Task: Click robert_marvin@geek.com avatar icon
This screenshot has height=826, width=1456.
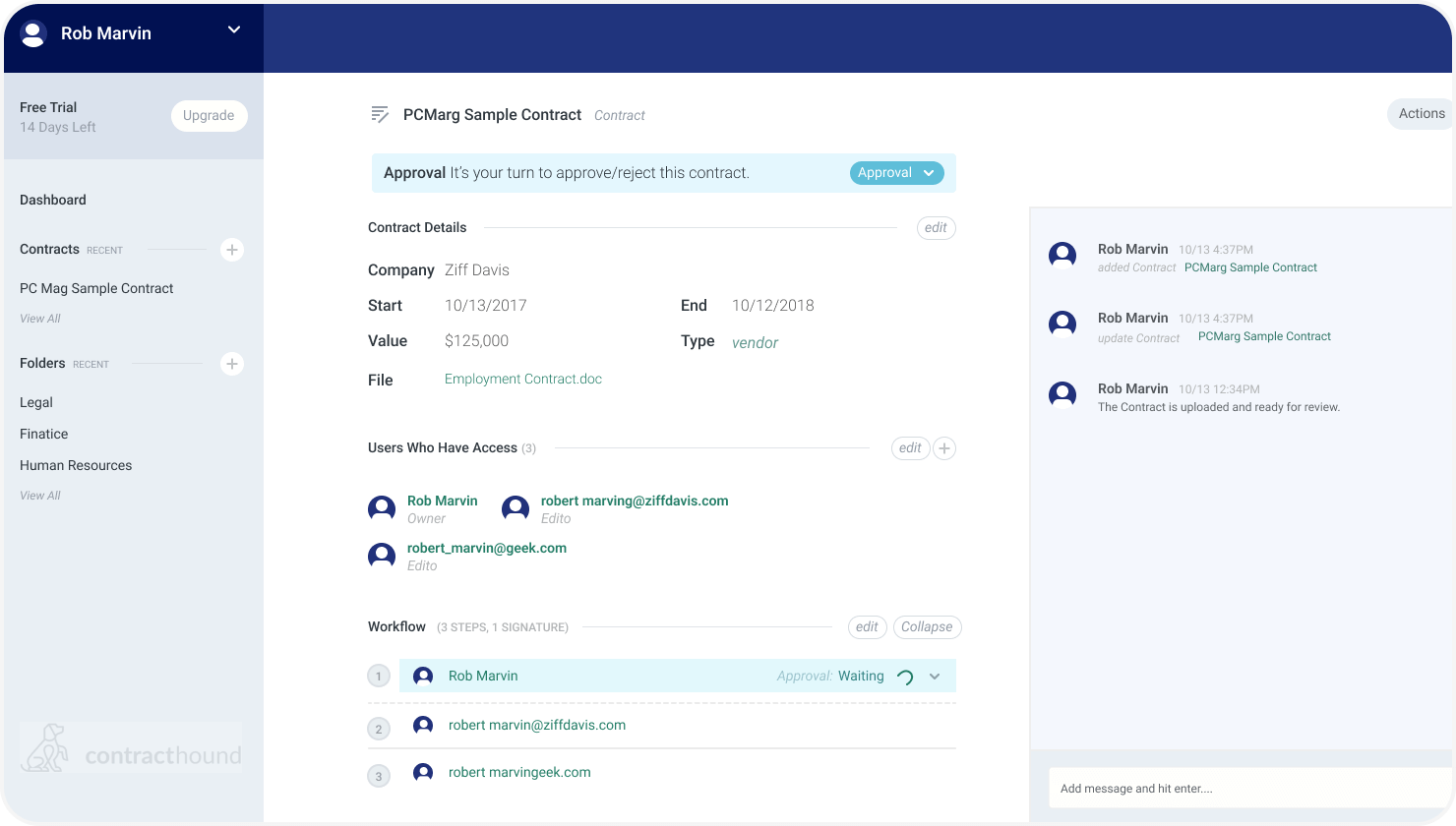Action: [x=382, y=556]
